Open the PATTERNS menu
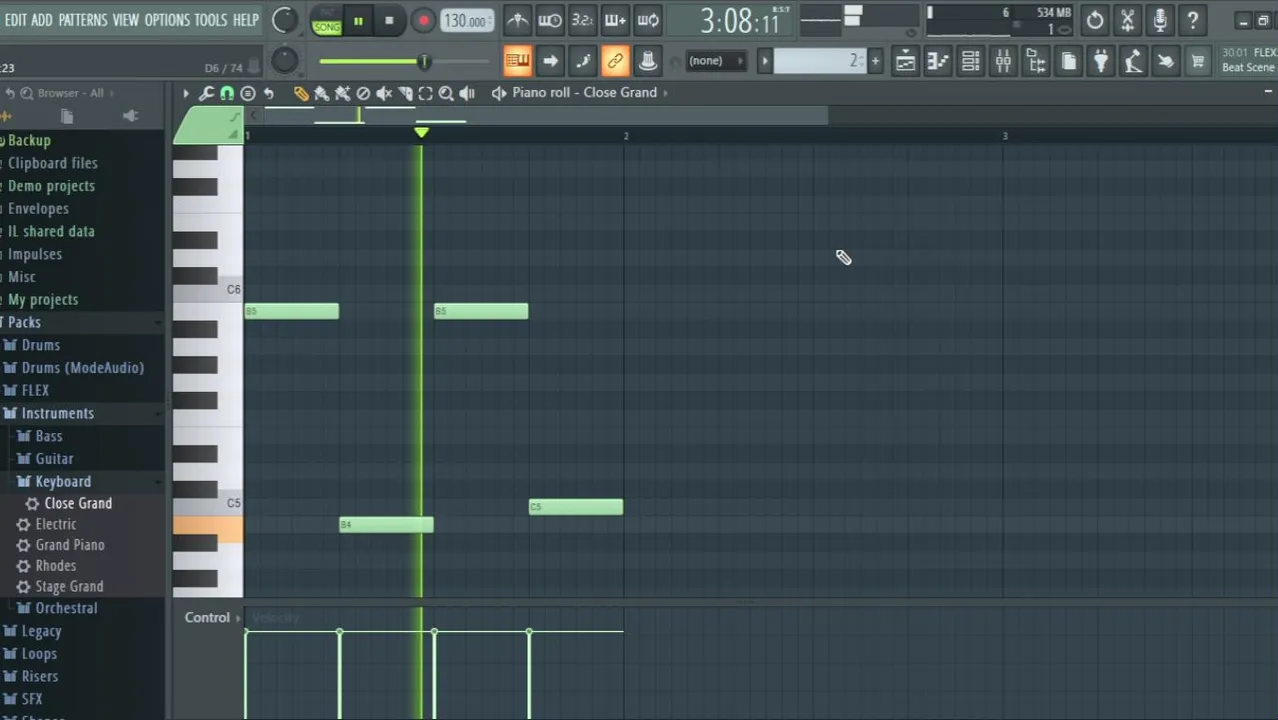 83,20
